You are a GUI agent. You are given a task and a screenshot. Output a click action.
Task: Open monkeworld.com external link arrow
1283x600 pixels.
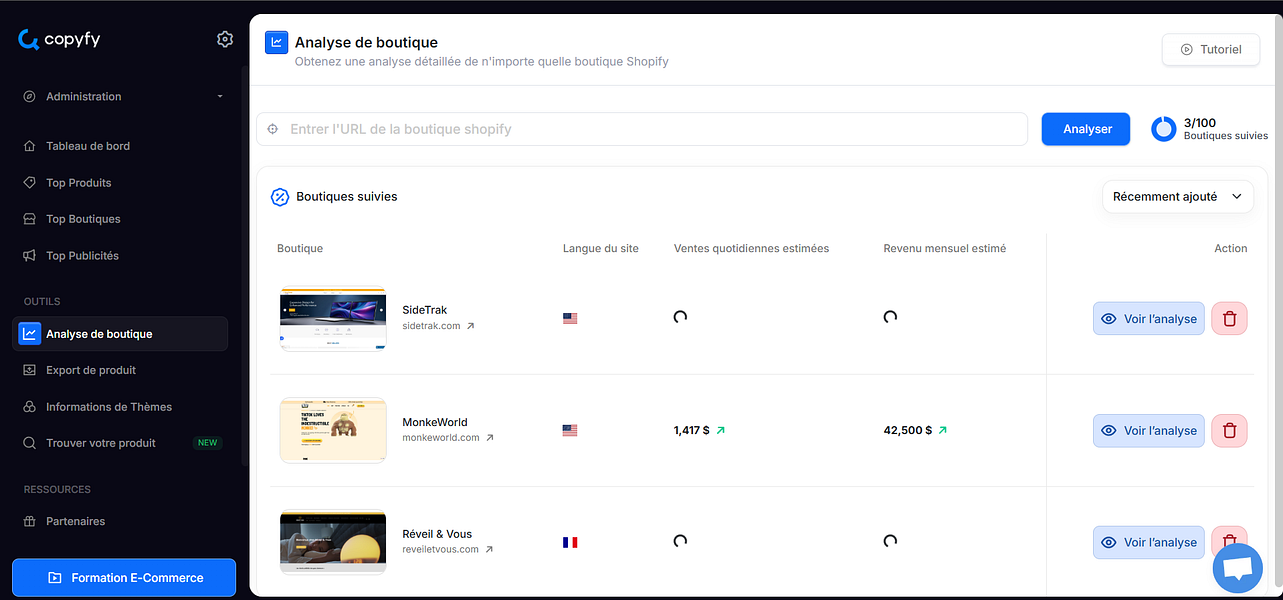point(490,438)
